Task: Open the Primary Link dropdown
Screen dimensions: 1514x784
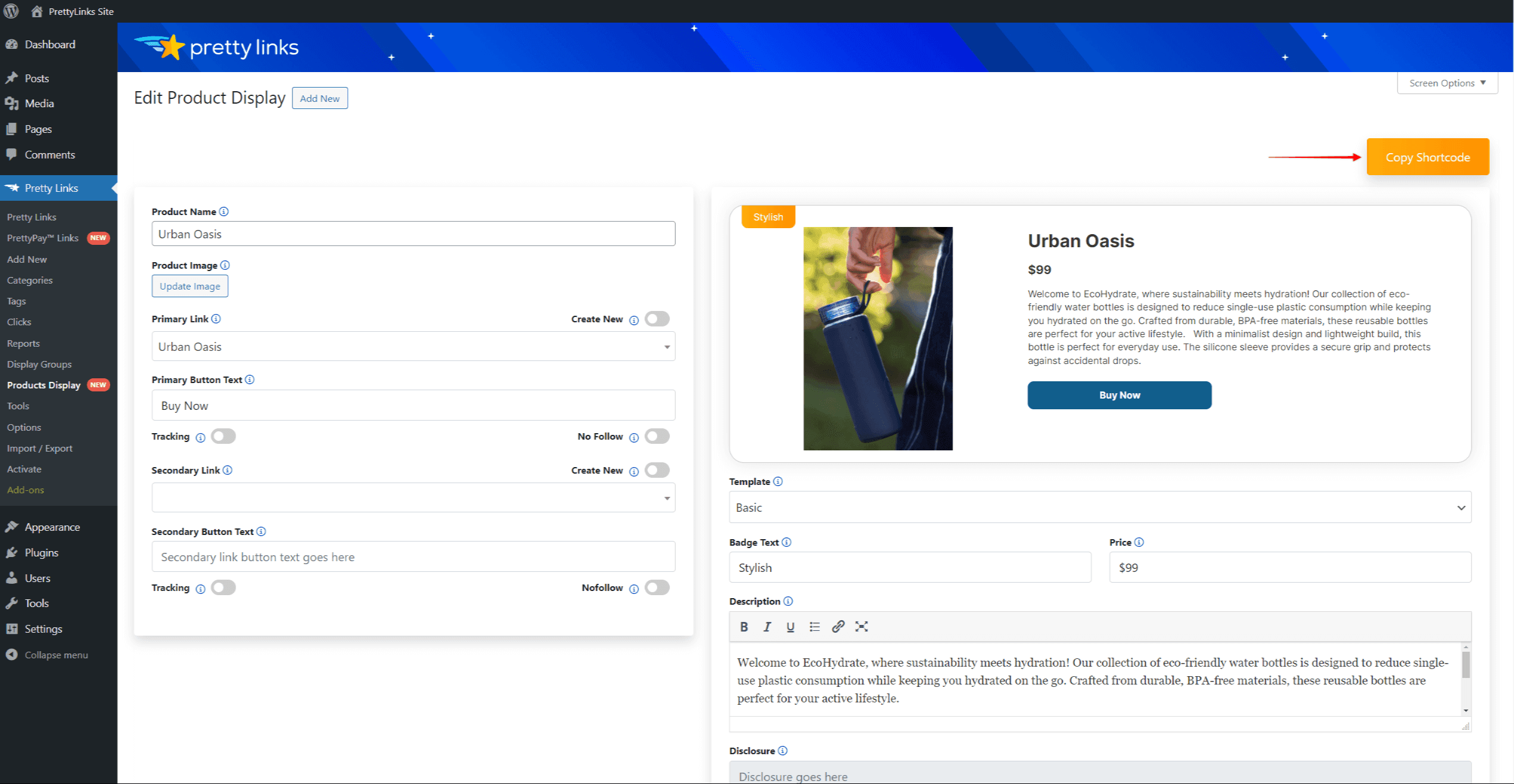Action: [x=413, y=346]
